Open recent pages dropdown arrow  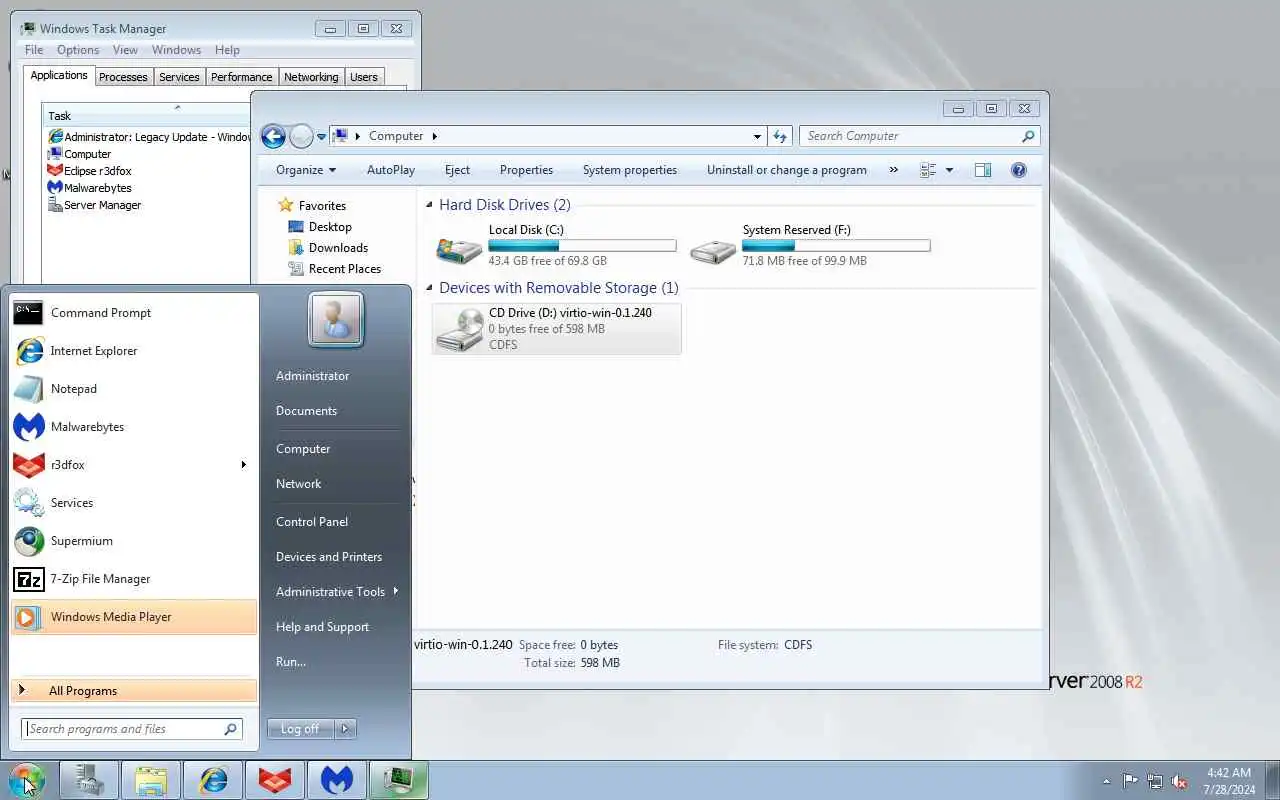(x=321, y=136)
